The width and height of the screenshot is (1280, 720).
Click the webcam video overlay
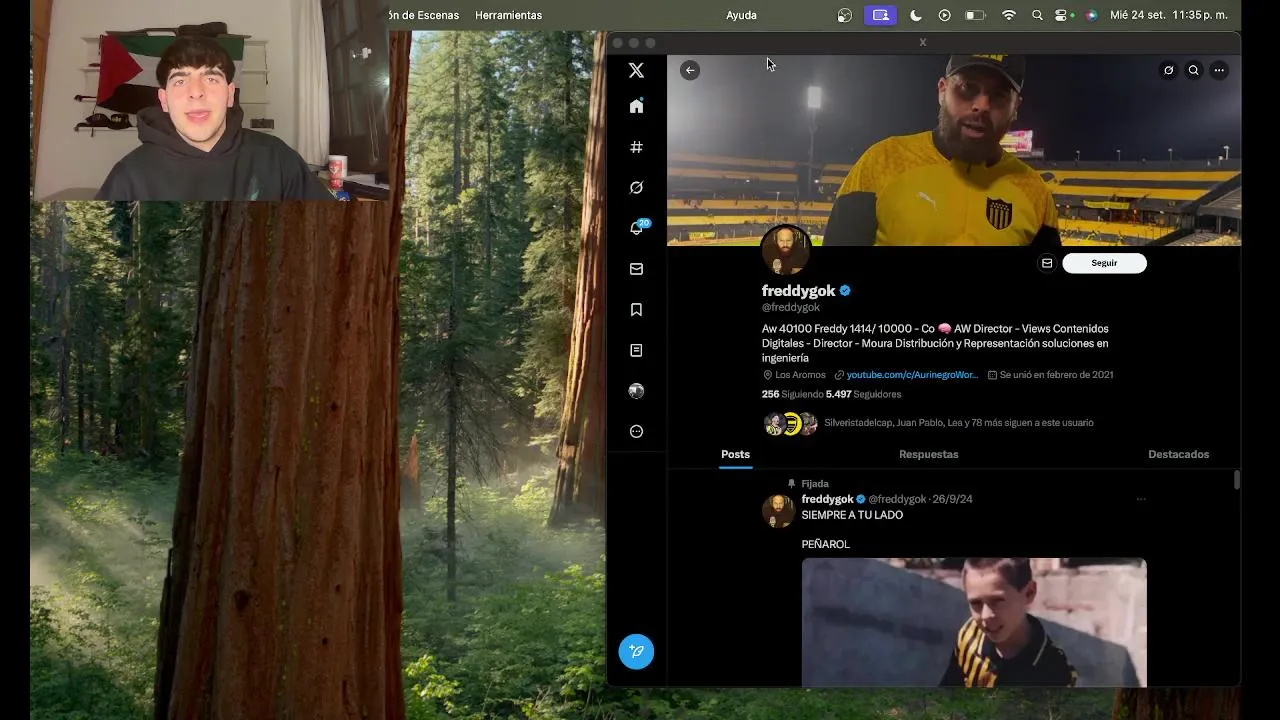pyautogui.click(x=210, y=100)
